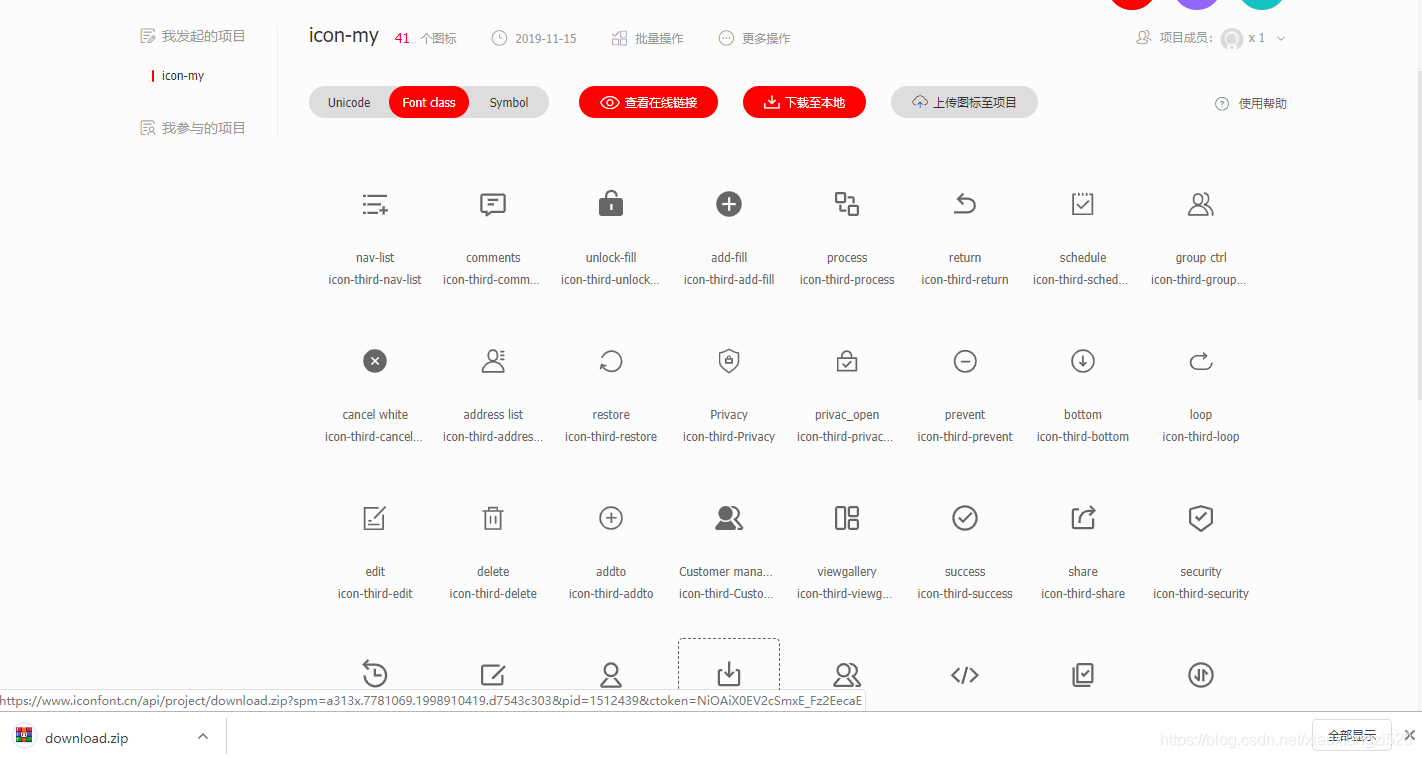Screen dimensions: 1422x758
Task: Select the Privacy shield icon
Action: (x=729, y=361)
